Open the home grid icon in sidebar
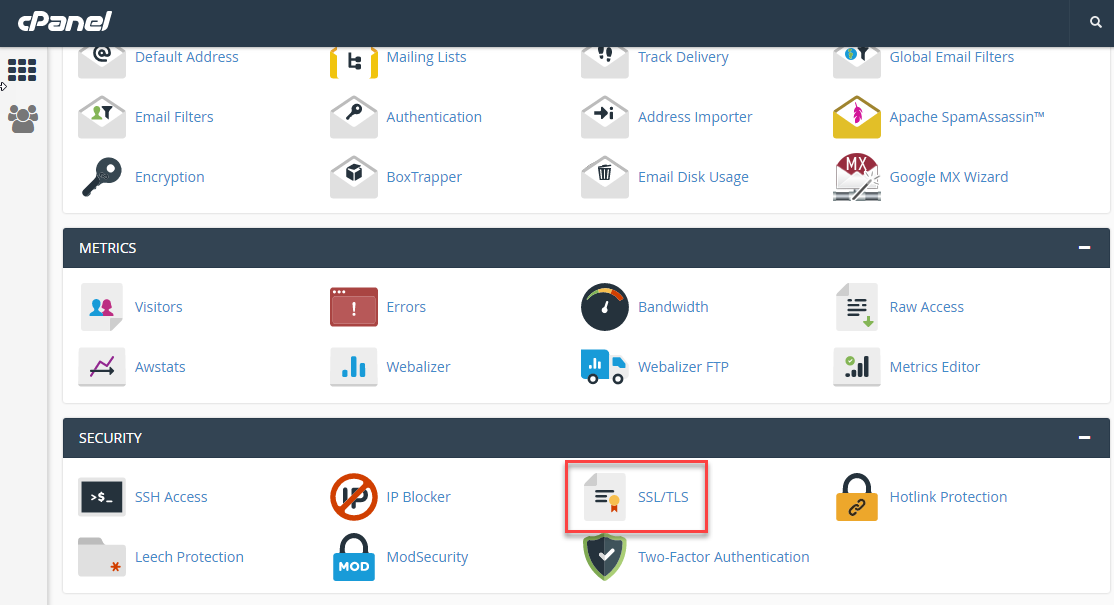 [22, 70]
